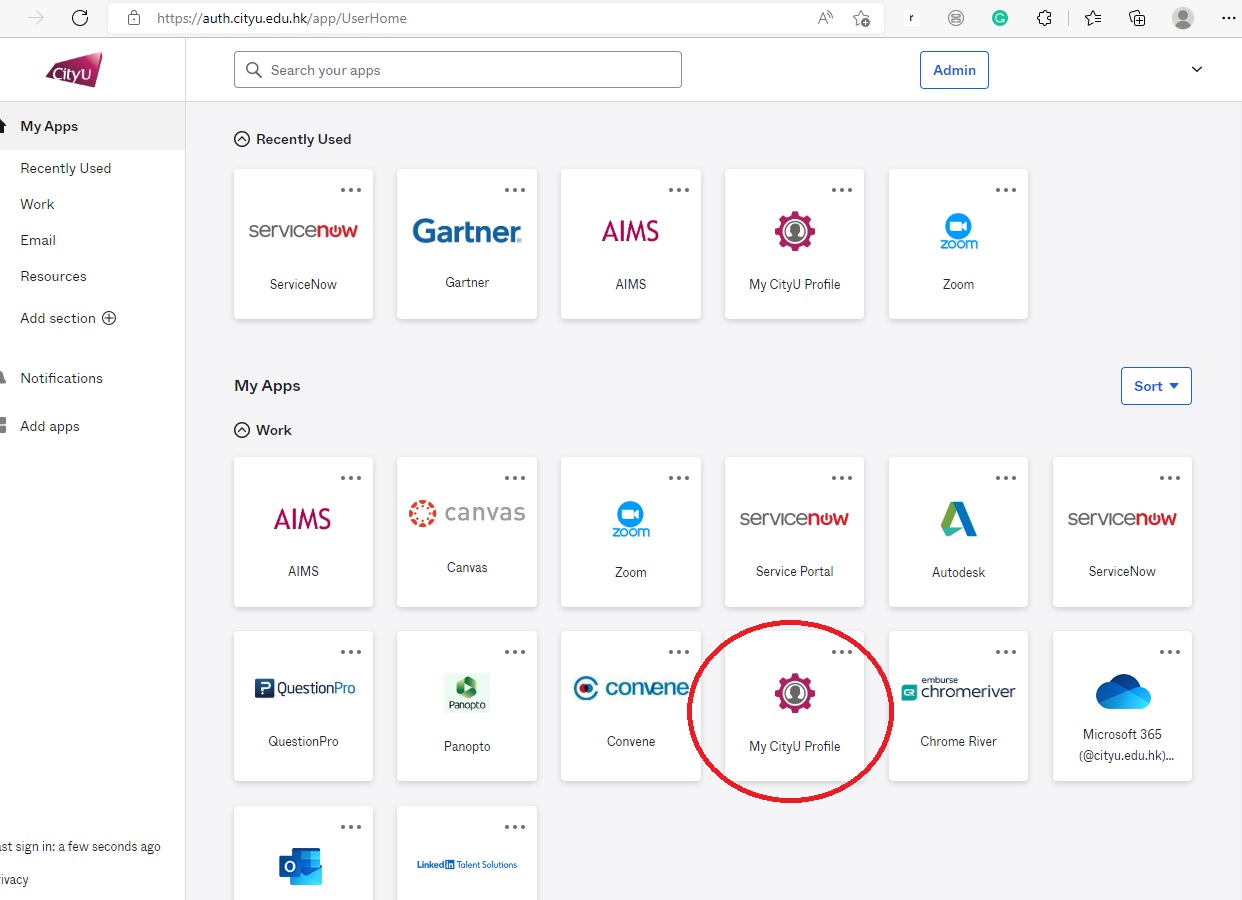Click Add section in the sidebar
This screenshot has height=900, width=1242.
(x=68, y=318)
